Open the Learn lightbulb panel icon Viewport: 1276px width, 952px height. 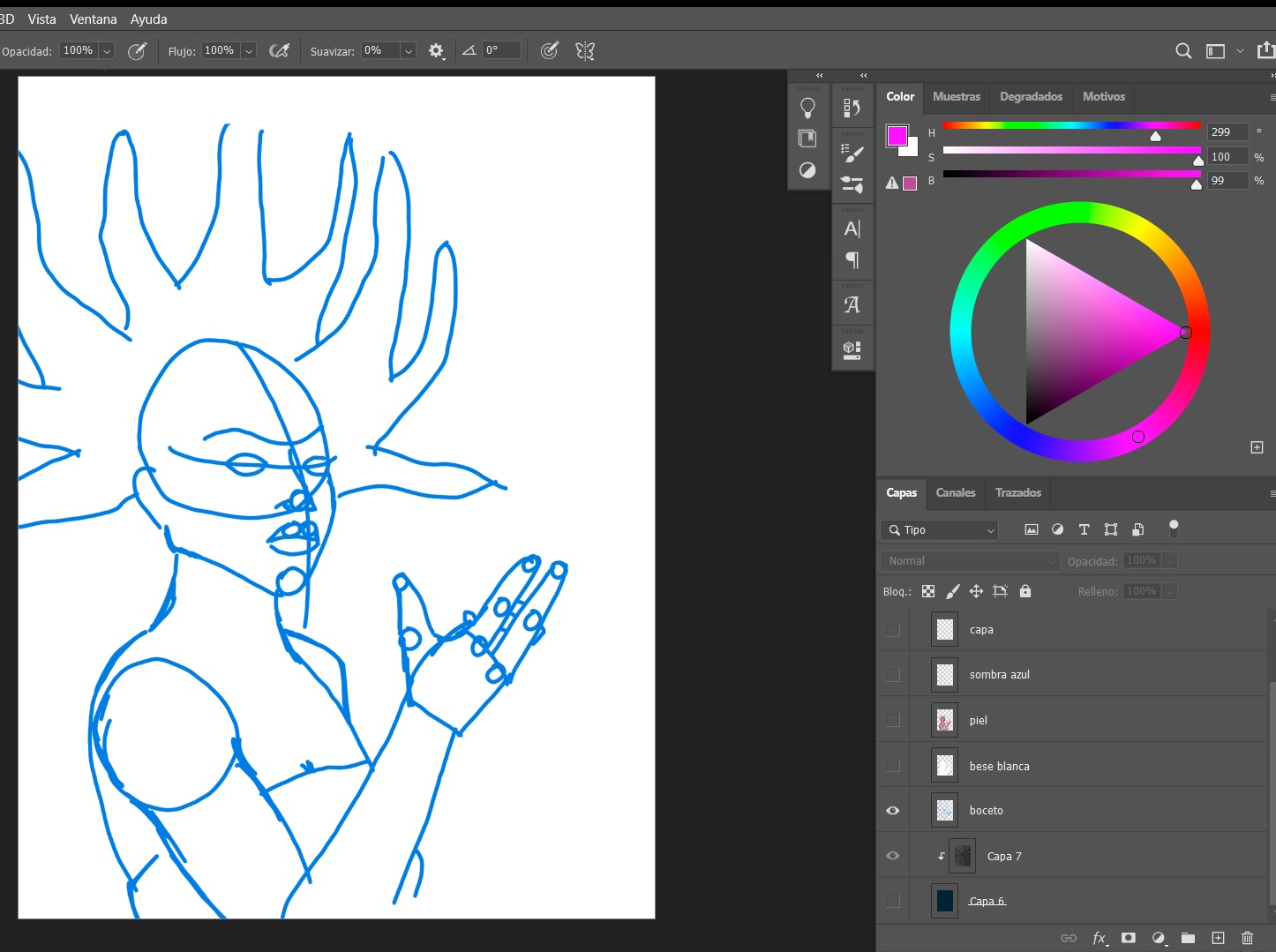click(807, 108)
